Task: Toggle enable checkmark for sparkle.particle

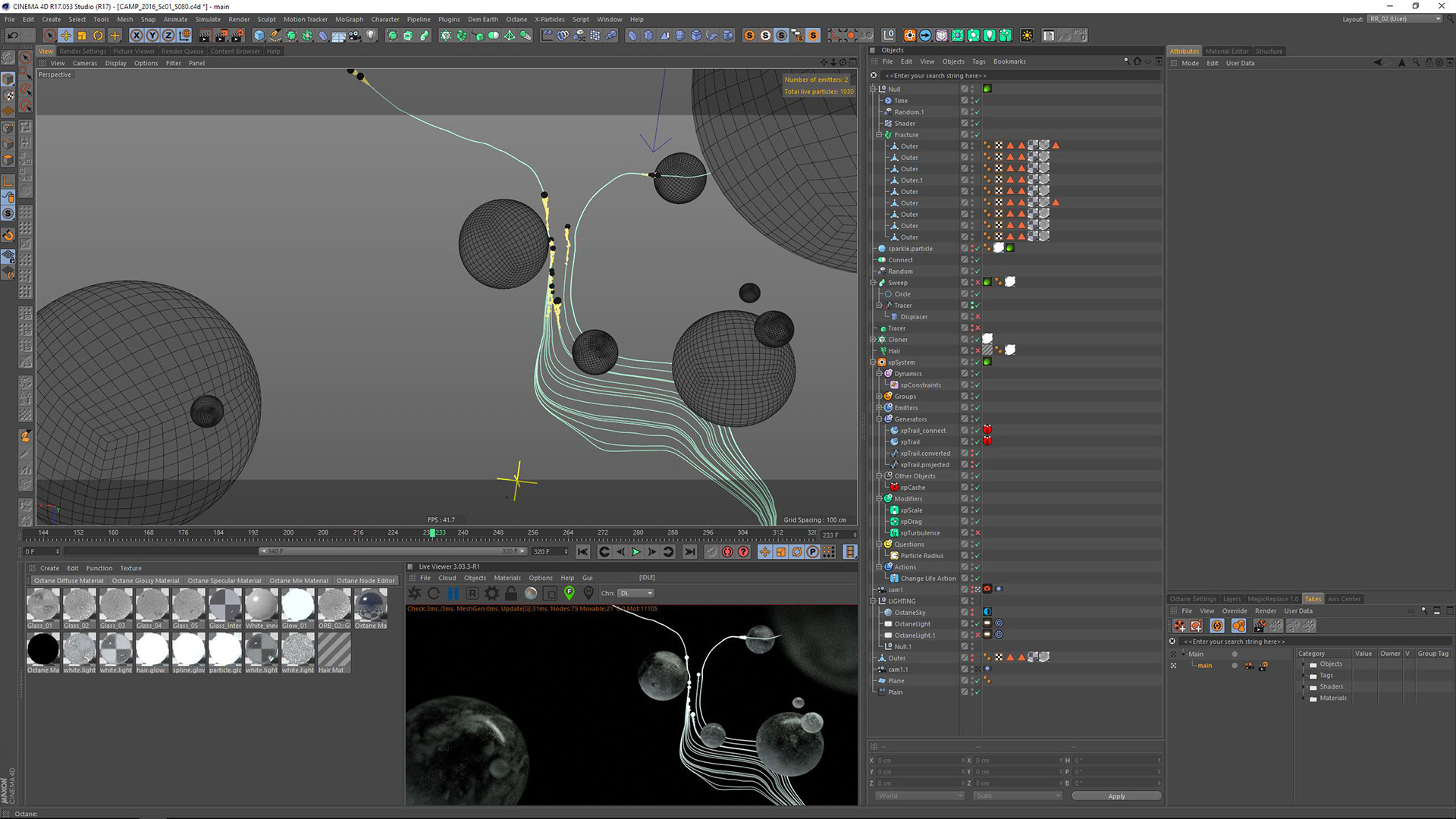Action: click(x=977, y=248)
